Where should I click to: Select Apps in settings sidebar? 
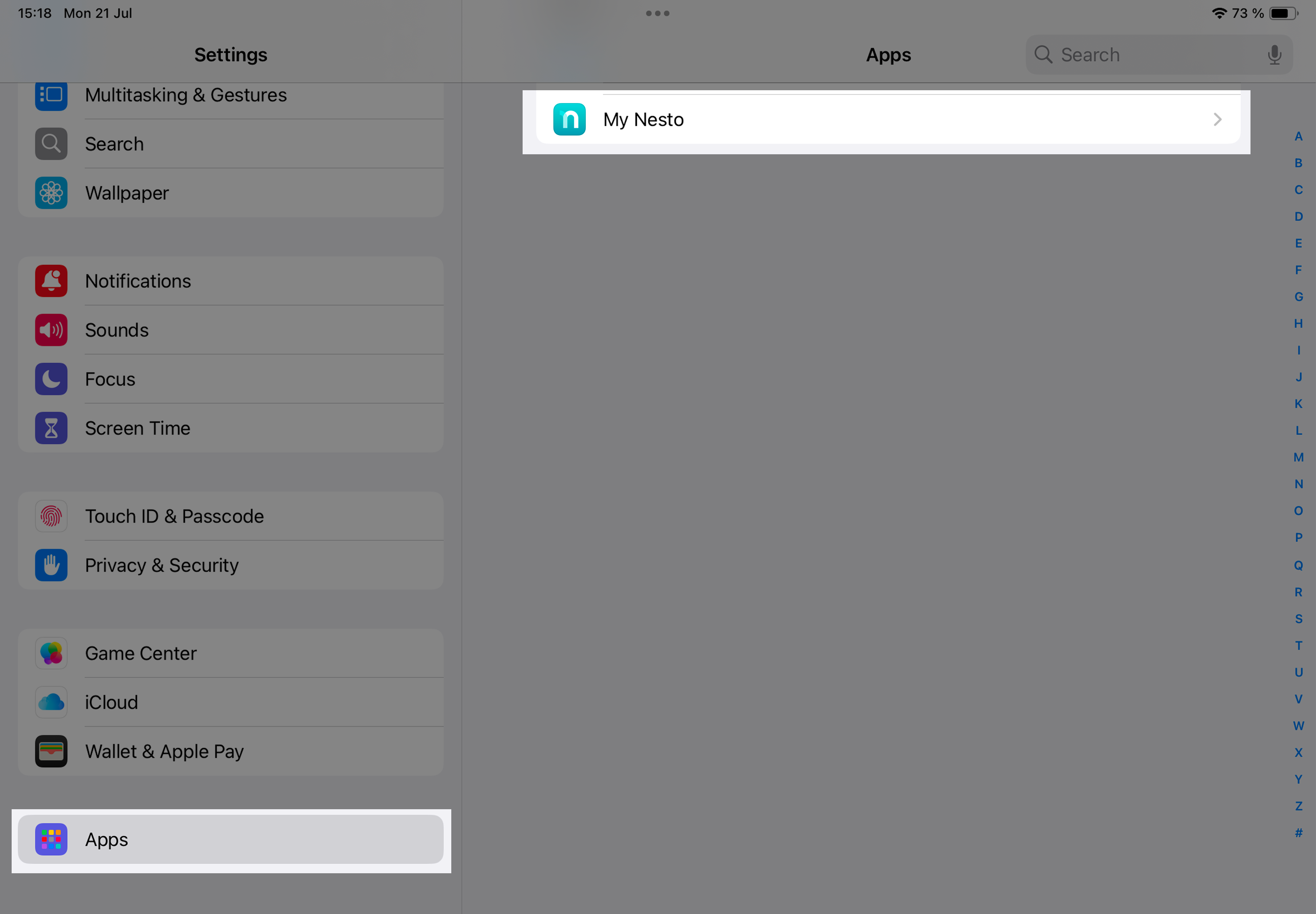(x=230, y=839)
